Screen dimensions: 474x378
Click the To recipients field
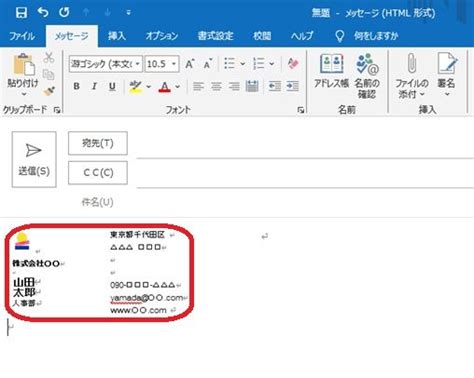(305, 145)
